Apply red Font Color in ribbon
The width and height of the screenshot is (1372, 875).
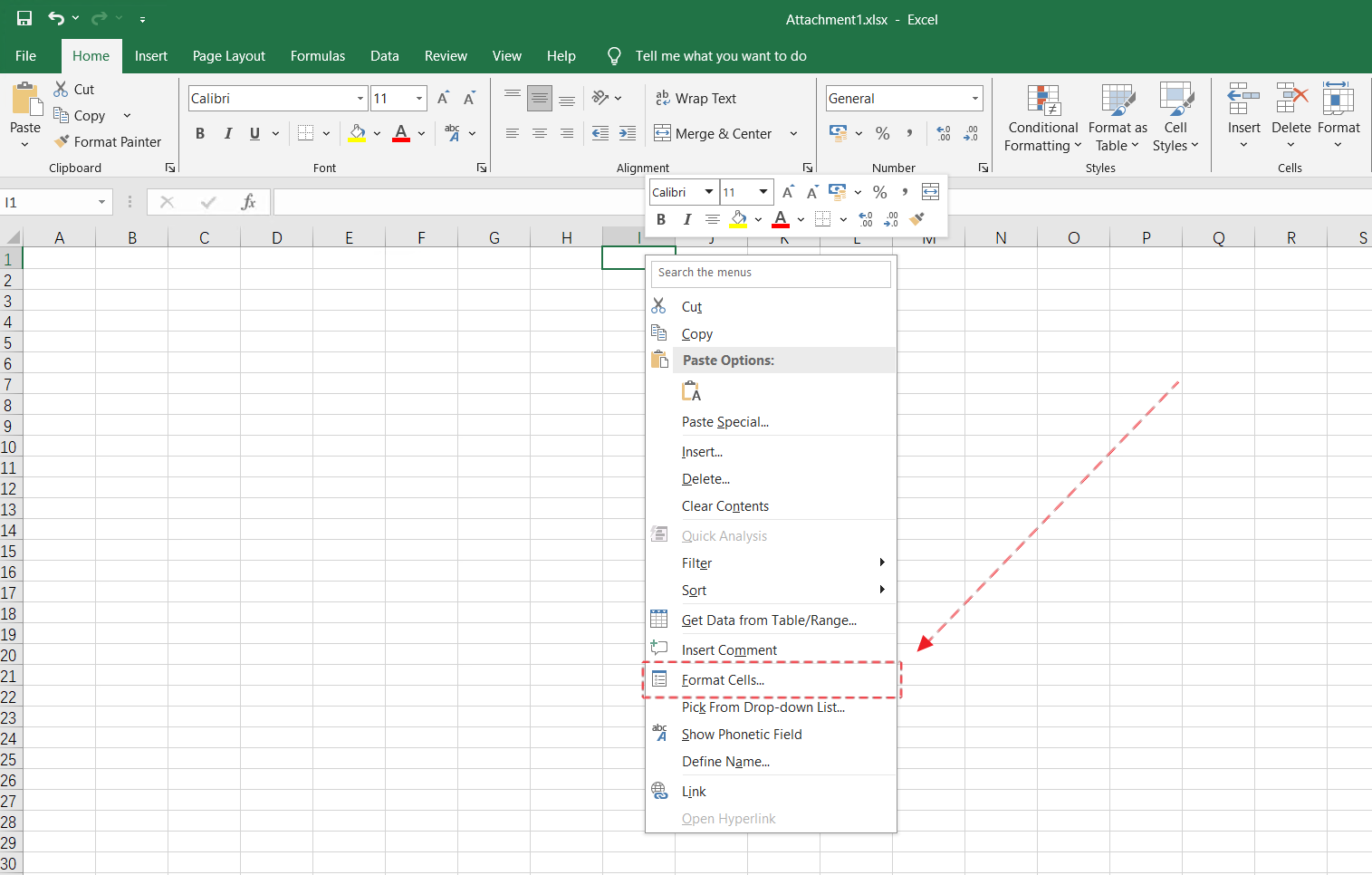(401, 133)
